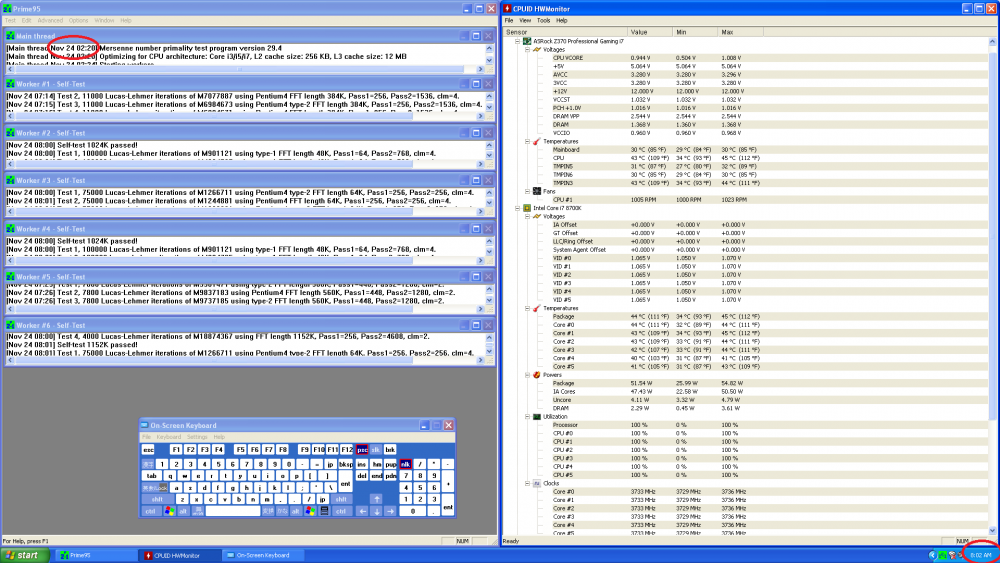Toggle the right ctrl key
Screen dimensions: 1000x563
341,511
